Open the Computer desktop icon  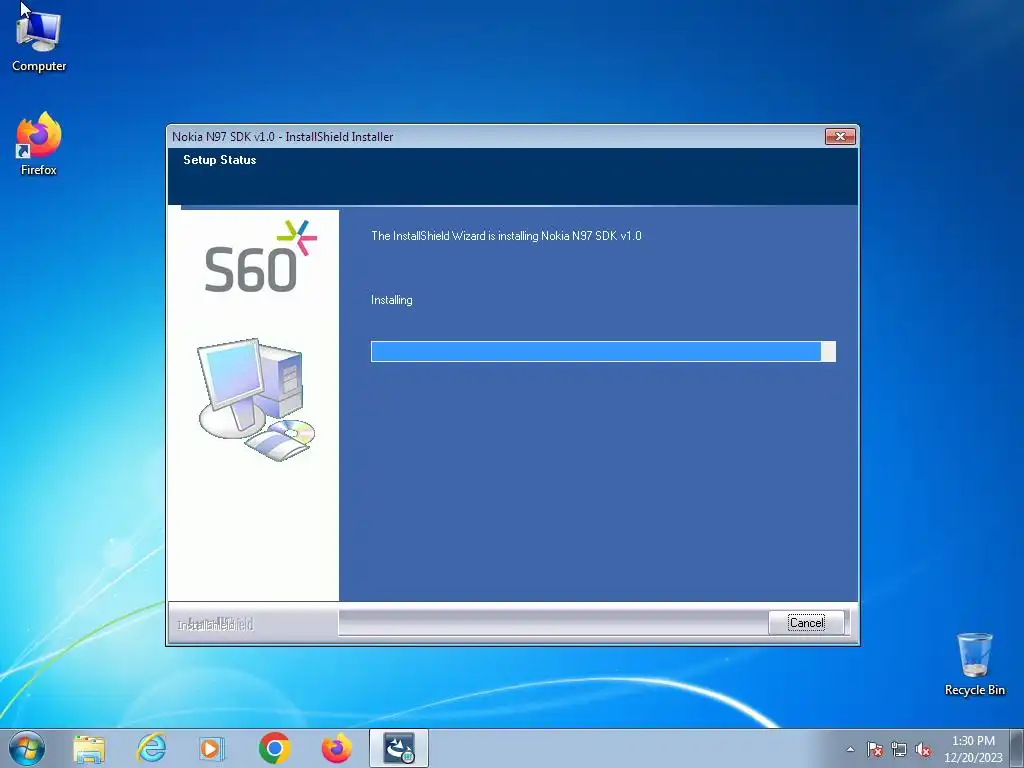pyautogui.click(x=39, y=38)
